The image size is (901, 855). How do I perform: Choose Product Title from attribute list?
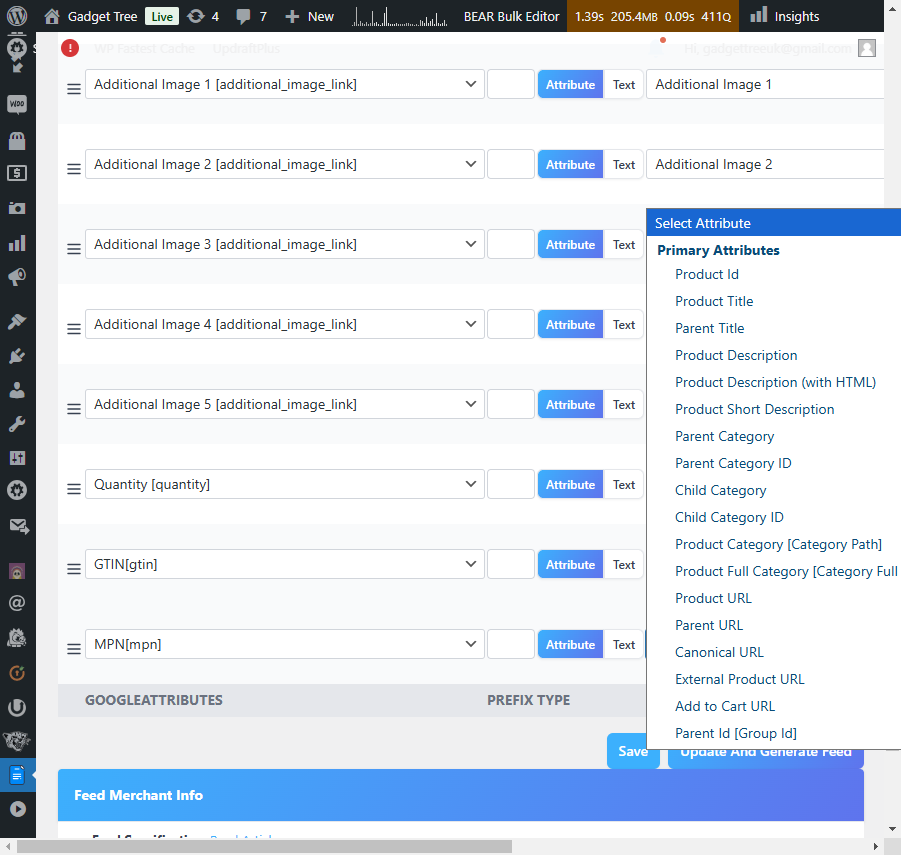tap(714, 301)
